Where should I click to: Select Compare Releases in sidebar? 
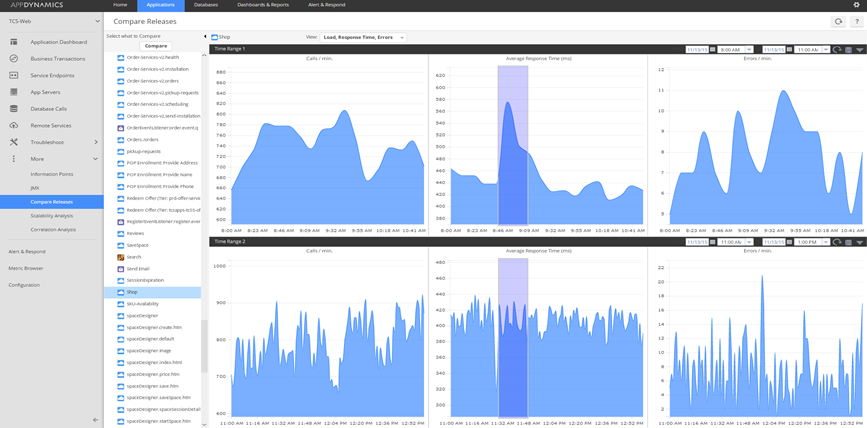[51, 202]
